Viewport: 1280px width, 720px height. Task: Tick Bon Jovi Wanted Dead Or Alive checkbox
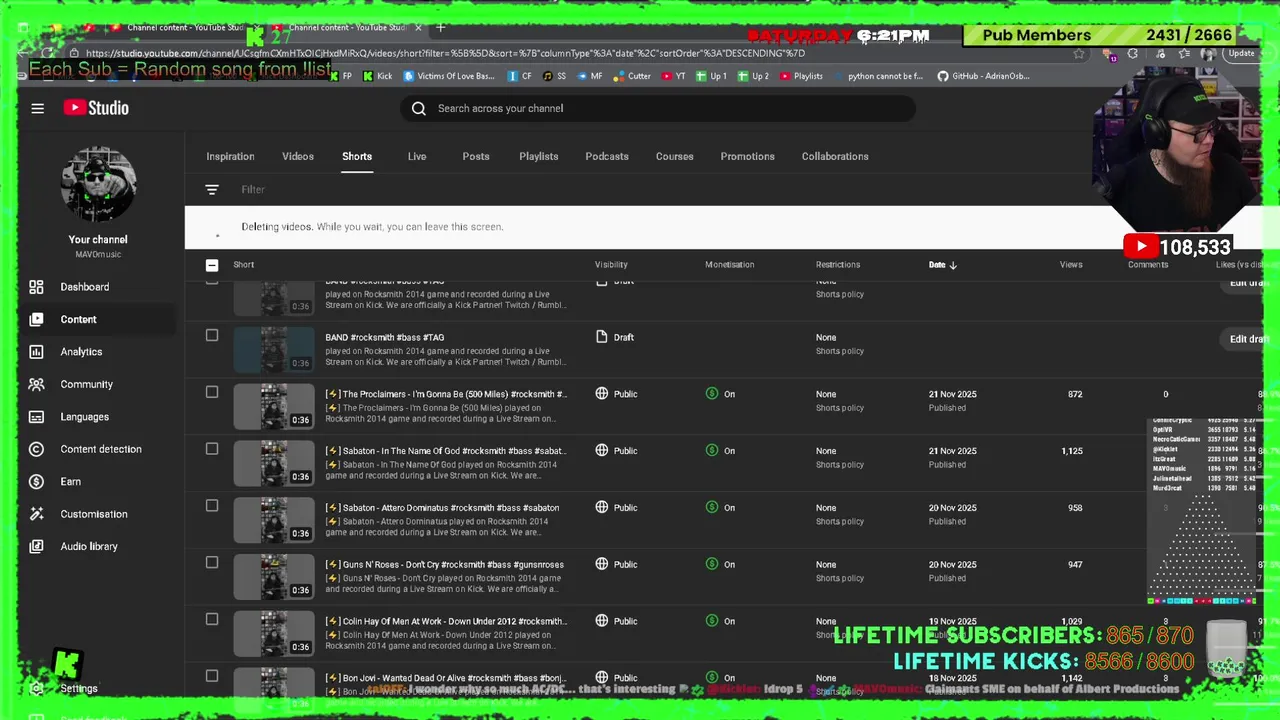(x=212, y=677)
